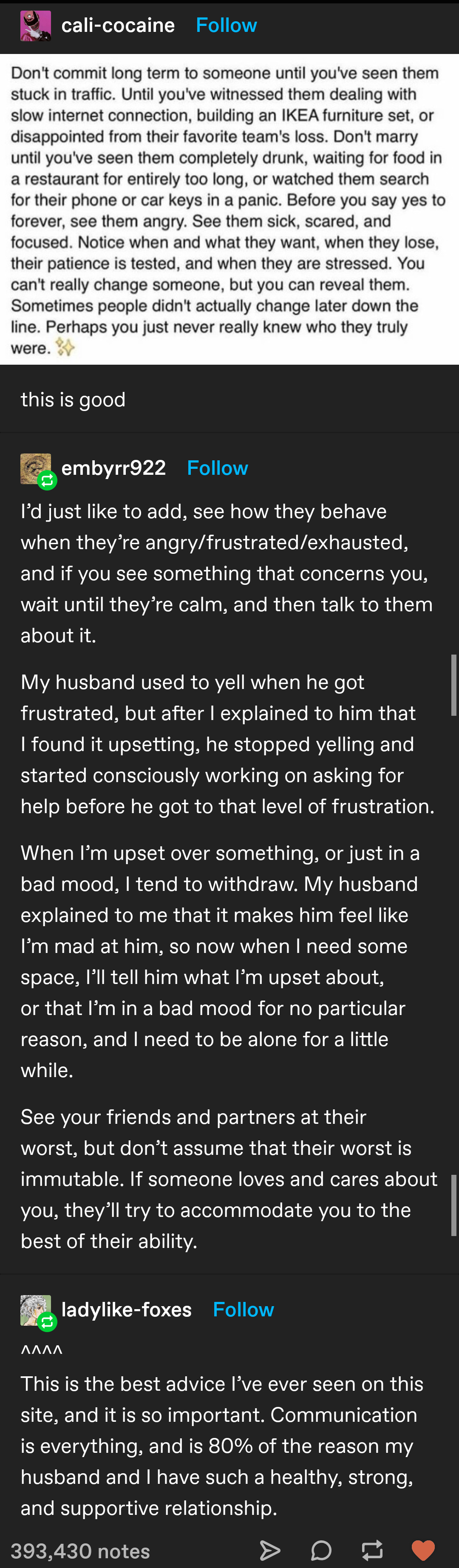Click the upper scrollbar handle

pos(453,685)
